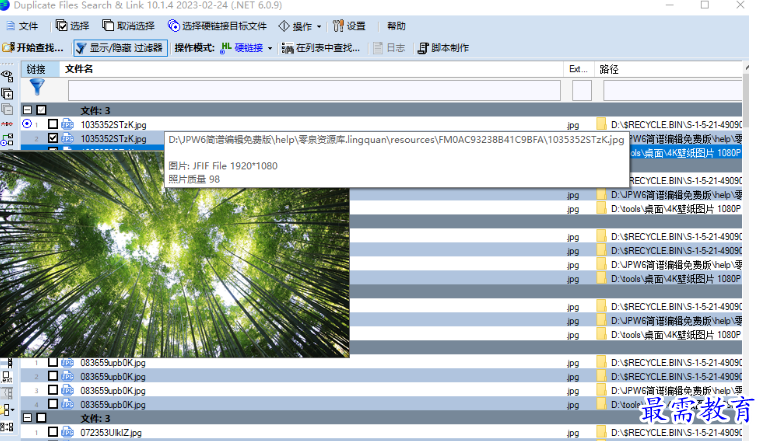
Task: Sort by the 路径 column header
Action: click(x=668, y=69)
